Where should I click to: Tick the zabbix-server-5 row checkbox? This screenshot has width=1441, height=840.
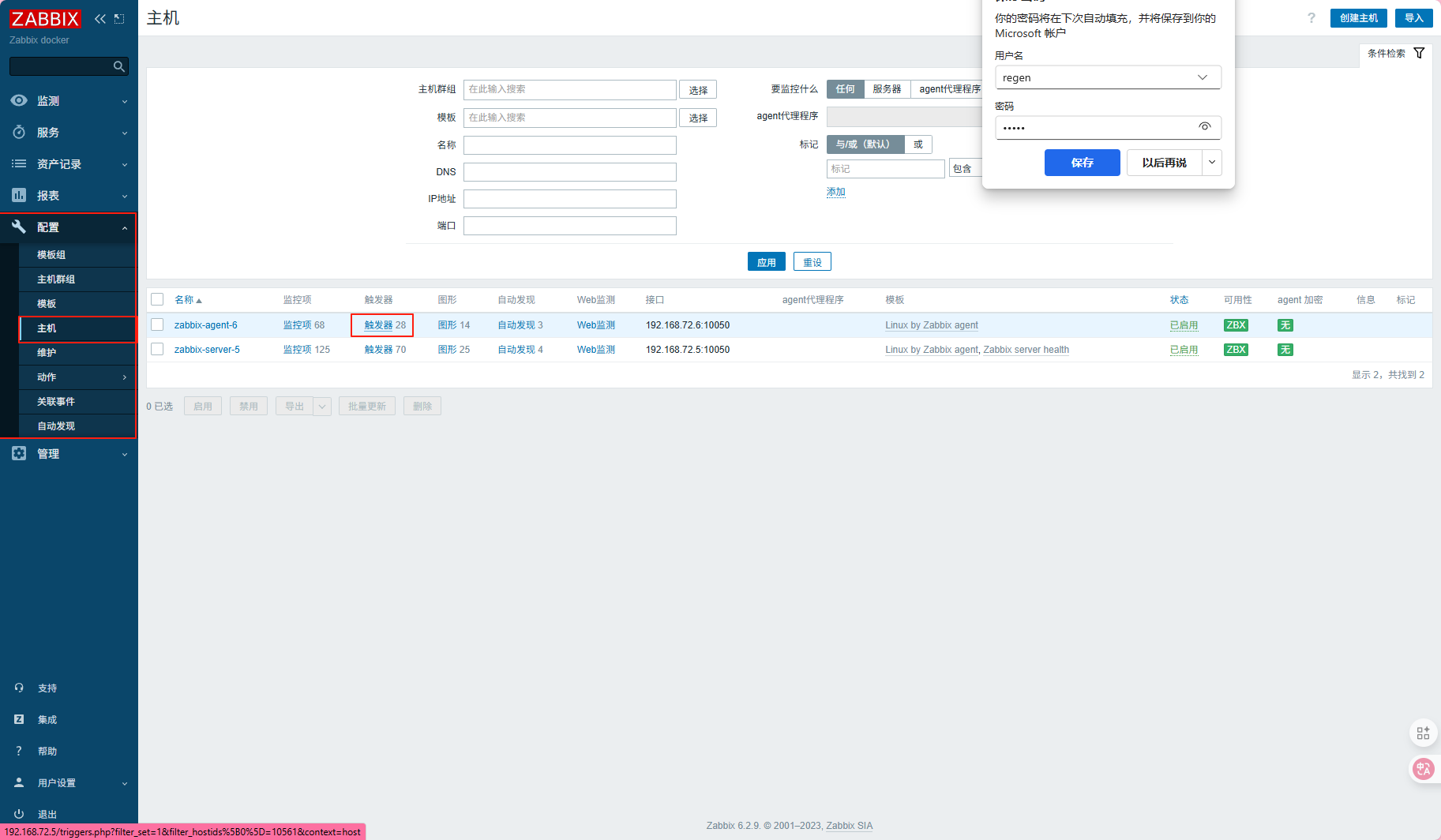pyautogui.click(x=157, y=349)
